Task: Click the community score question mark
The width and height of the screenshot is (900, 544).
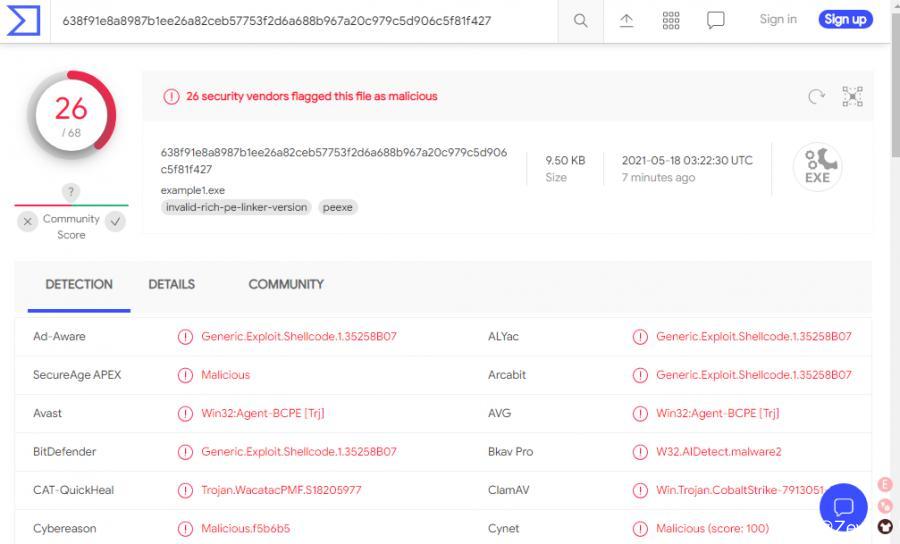Action: [x=71, y=191]
